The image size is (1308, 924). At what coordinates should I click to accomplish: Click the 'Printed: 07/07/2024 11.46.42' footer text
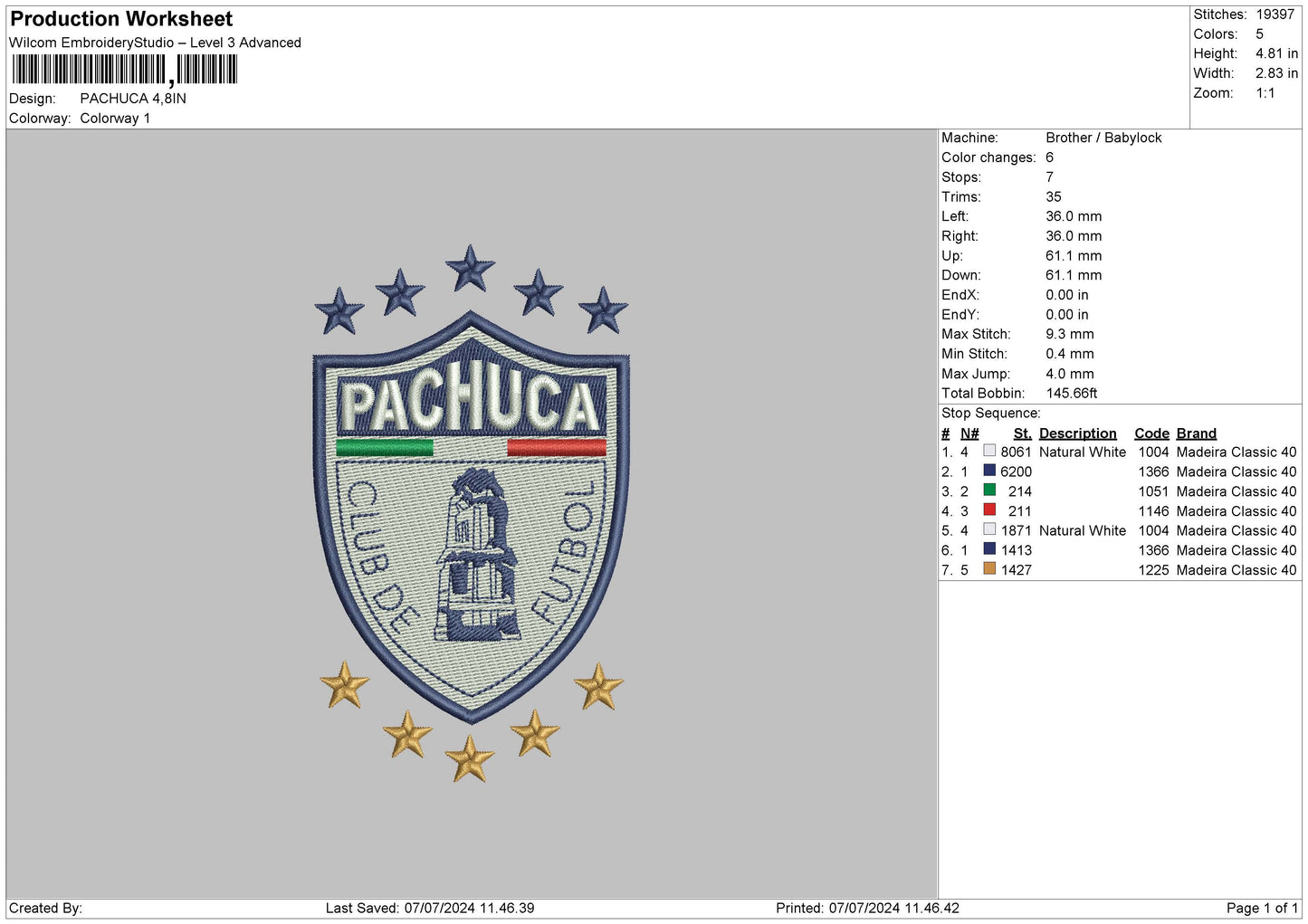(867, 908)
